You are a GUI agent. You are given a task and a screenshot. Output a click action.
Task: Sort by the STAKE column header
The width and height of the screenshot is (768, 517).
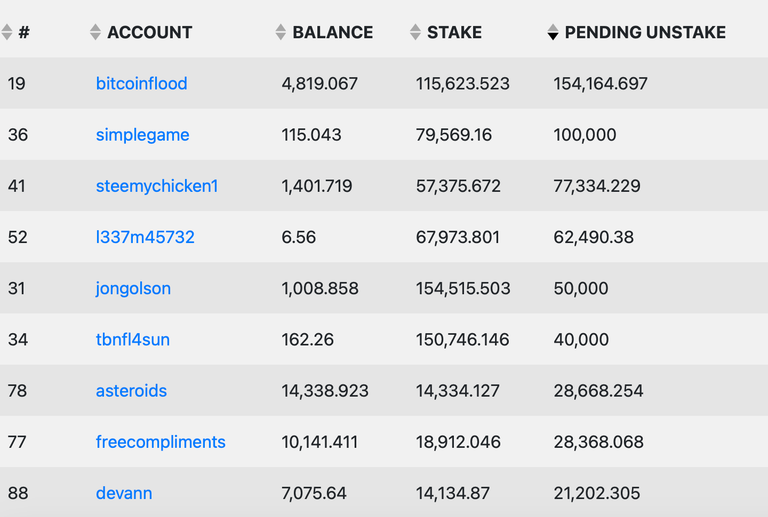click(x=455, y=32)
